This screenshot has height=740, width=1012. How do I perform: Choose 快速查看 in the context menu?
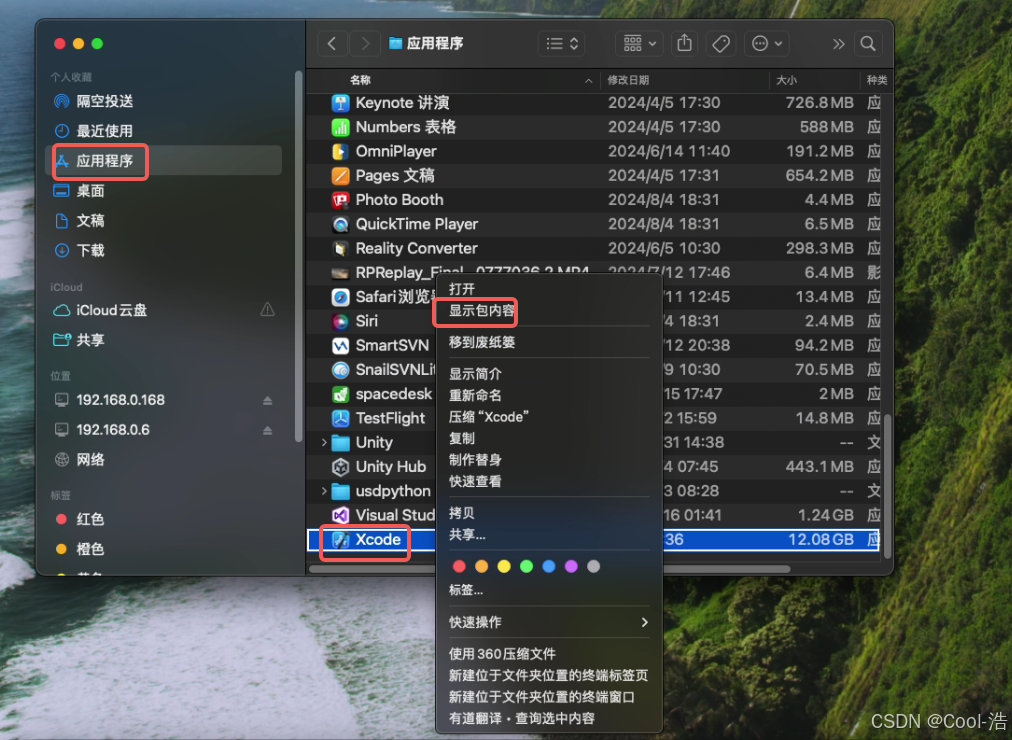pyautogui.click(x=475, y=481)
